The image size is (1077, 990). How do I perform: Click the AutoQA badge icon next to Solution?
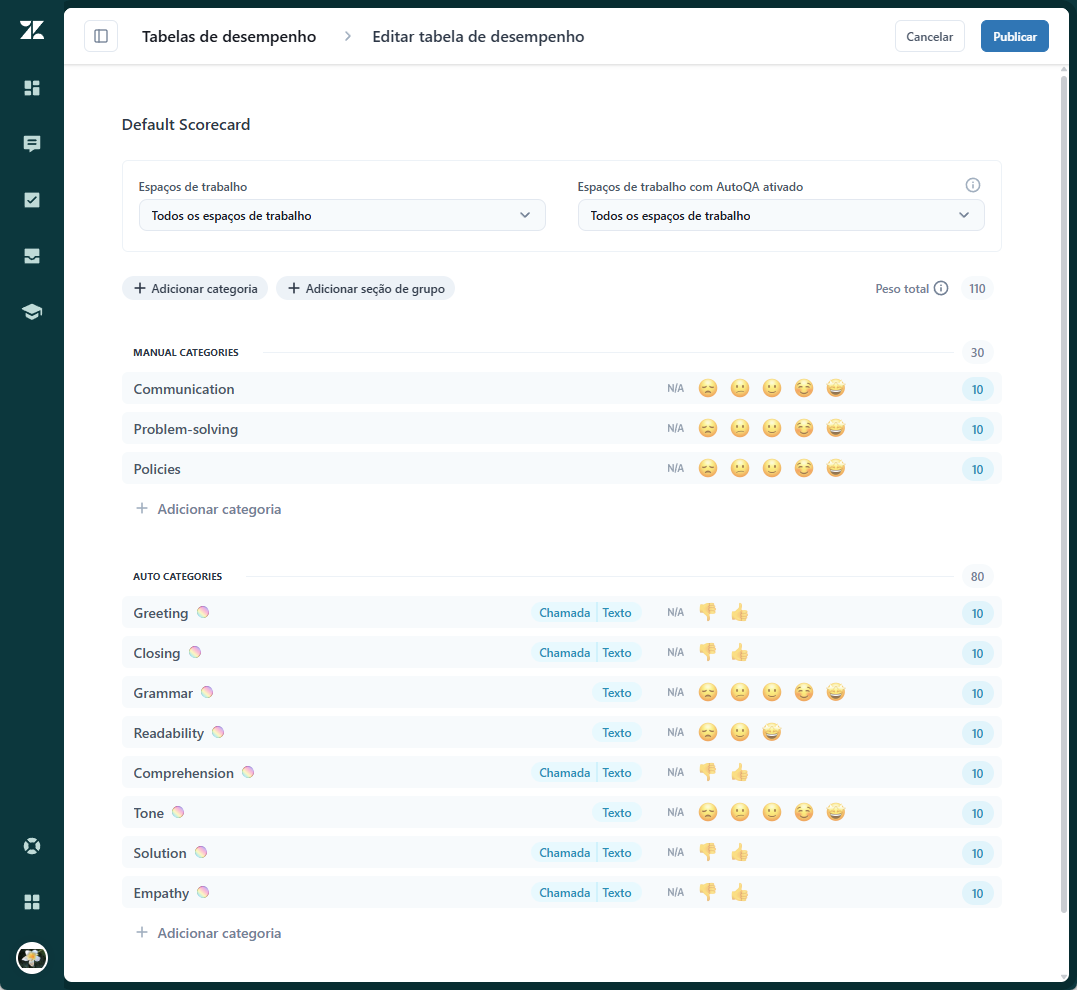(x=201, y=852)
